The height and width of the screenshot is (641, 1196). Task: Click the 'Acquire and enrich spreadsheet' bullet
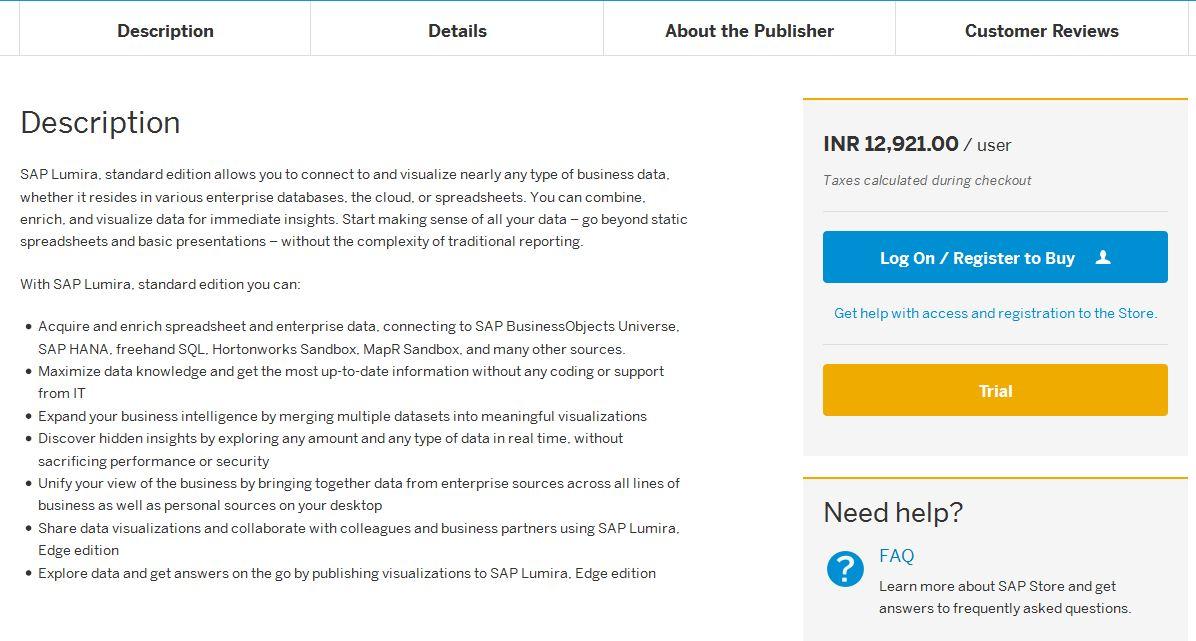point(358,337)
